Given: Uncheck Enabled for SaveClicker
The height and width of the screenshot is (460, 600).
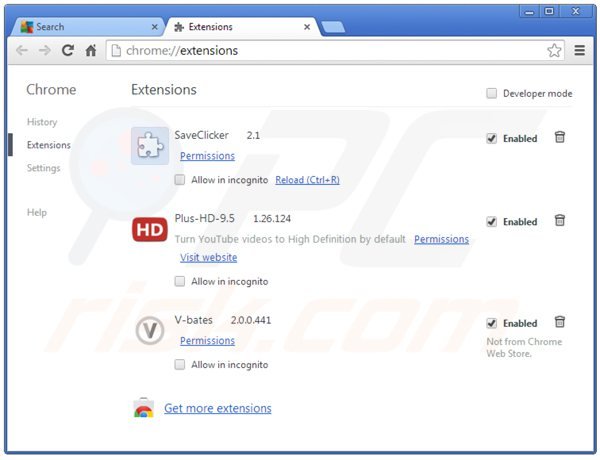Looking at the screenshot, I should click(491, 139).
